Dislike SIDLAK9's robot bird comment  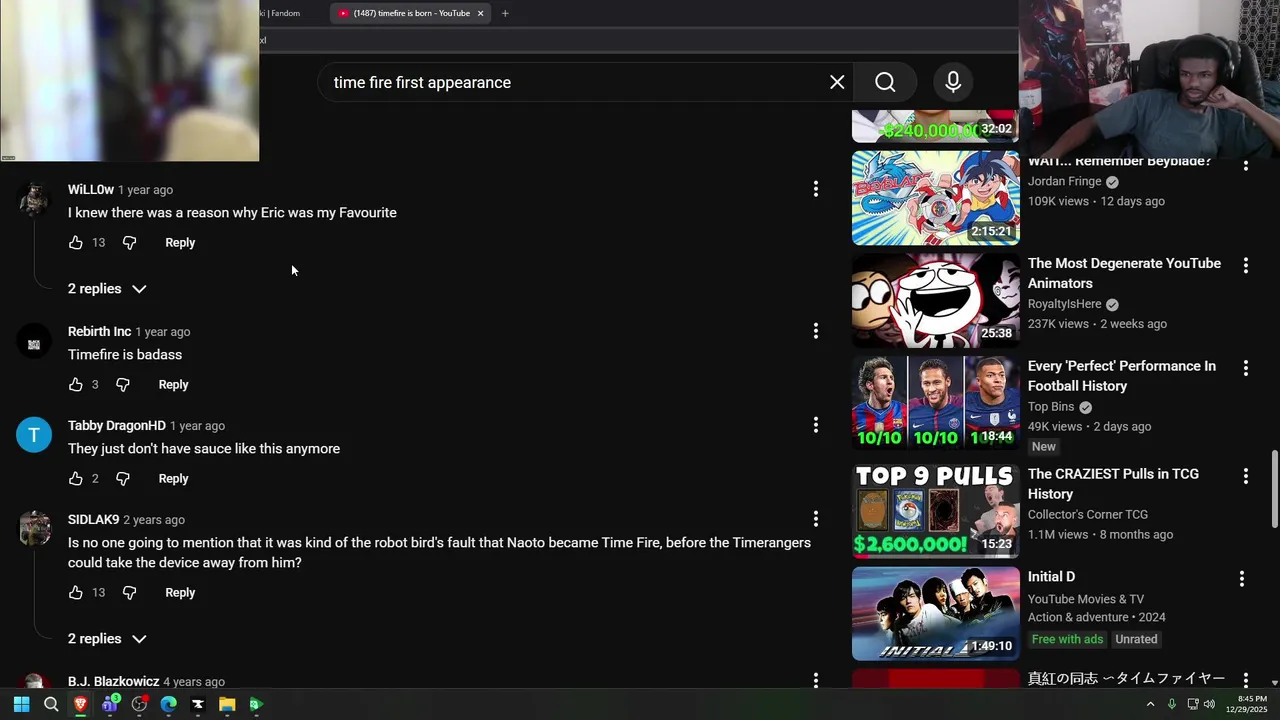click(x=129, y=593)
